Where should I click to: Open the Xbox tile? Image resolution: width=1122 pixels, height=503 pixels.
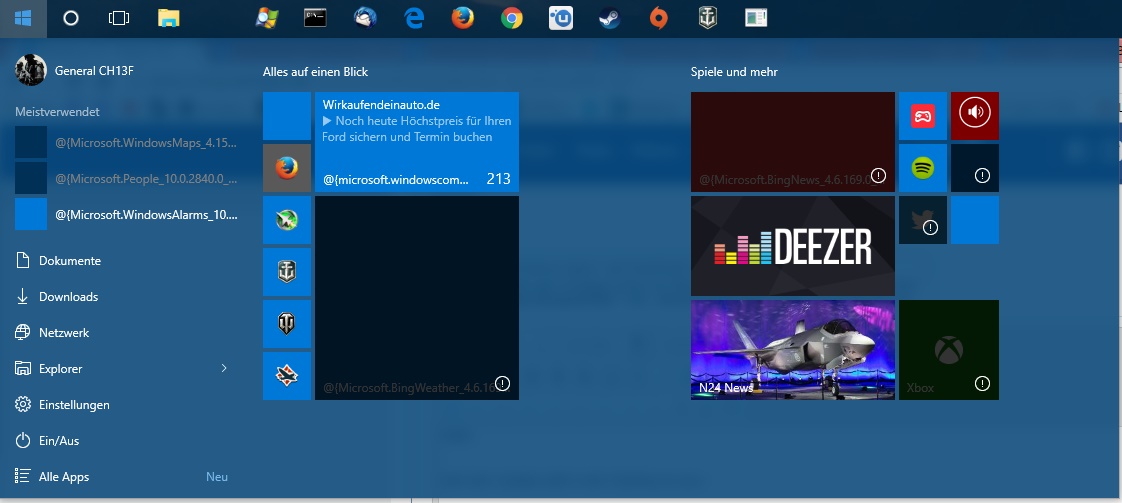(949, 350)
